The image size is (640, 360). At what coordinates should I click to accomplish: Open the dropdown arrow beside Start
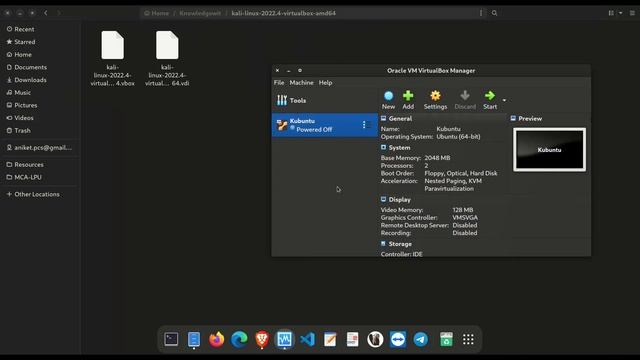tap(504, 100)
